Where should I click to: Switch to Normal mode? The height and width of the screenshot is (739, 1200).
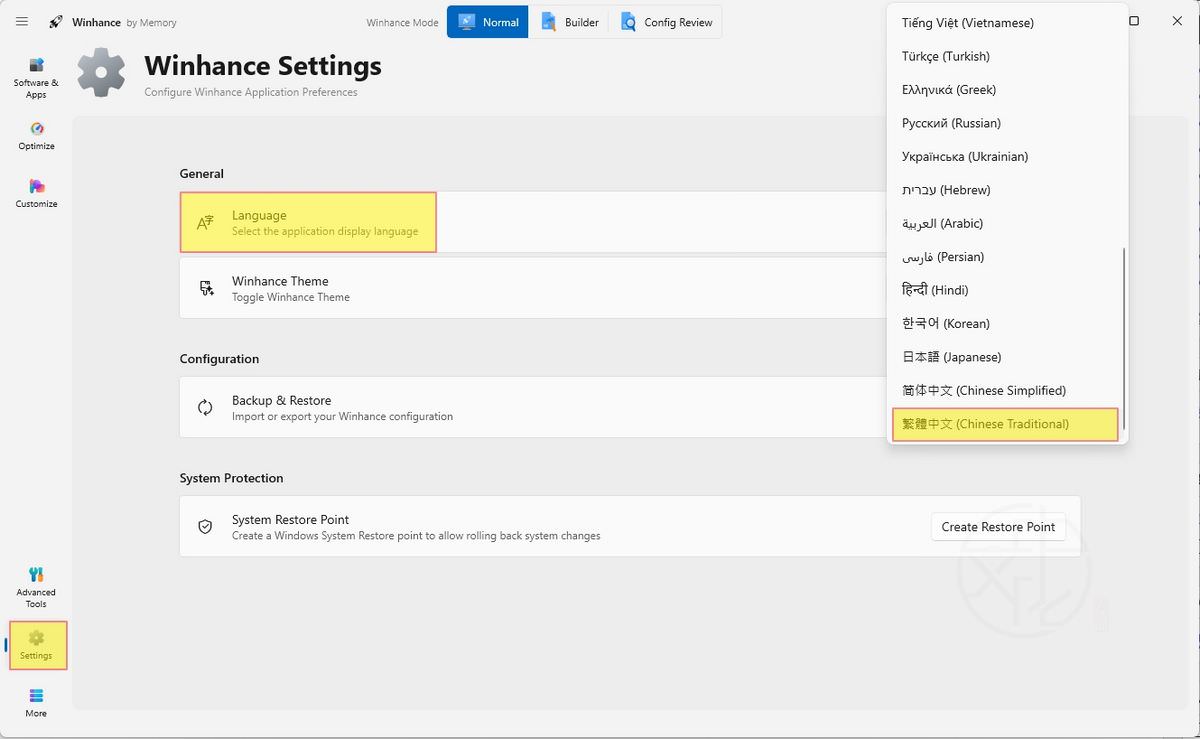pyautogui.click(x=488, y=22)
